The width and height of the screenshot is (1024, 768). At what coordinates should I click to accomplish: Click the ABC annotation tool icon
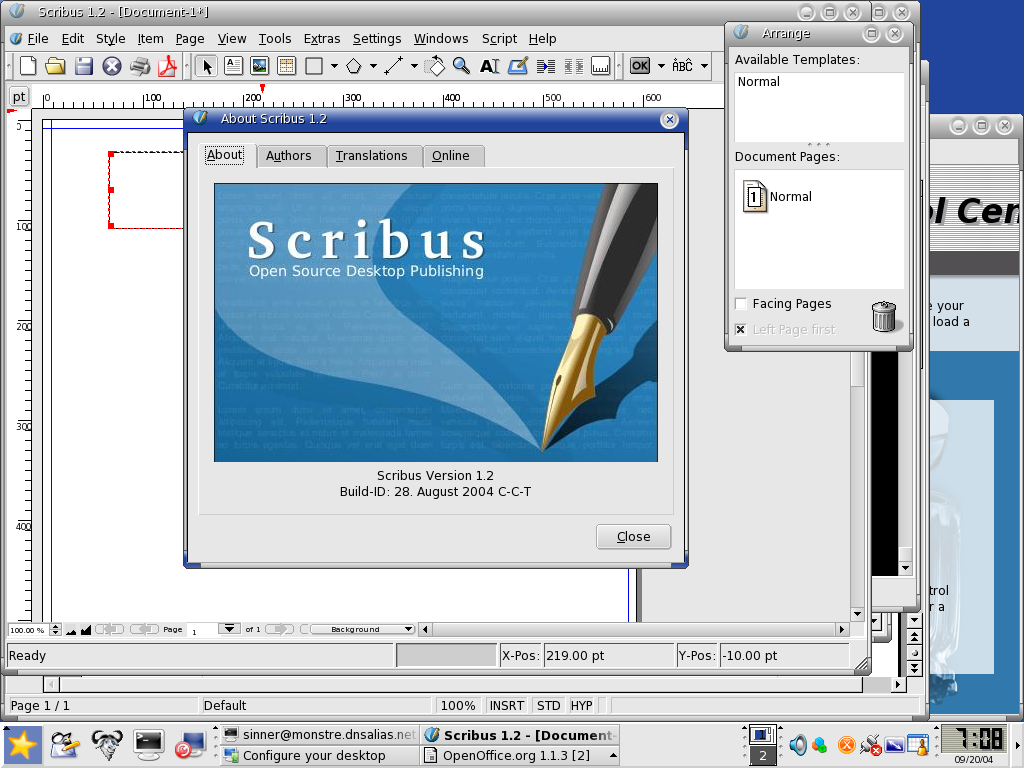(682, 66)
